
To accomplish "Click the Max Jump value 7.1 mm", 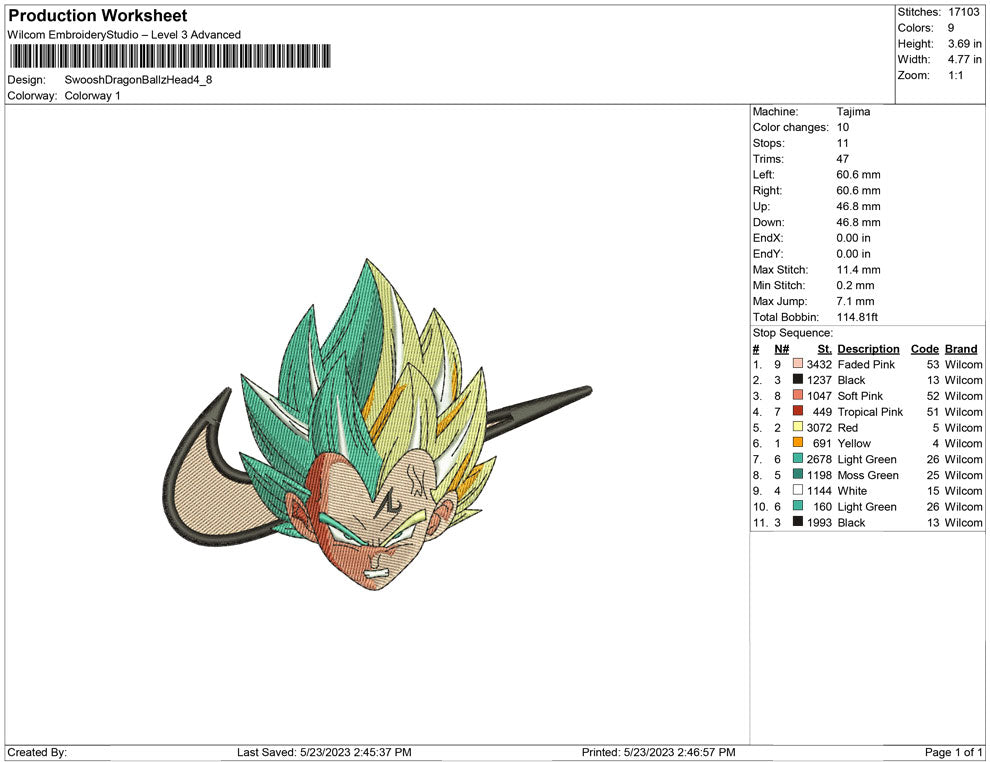I will 856,301.
